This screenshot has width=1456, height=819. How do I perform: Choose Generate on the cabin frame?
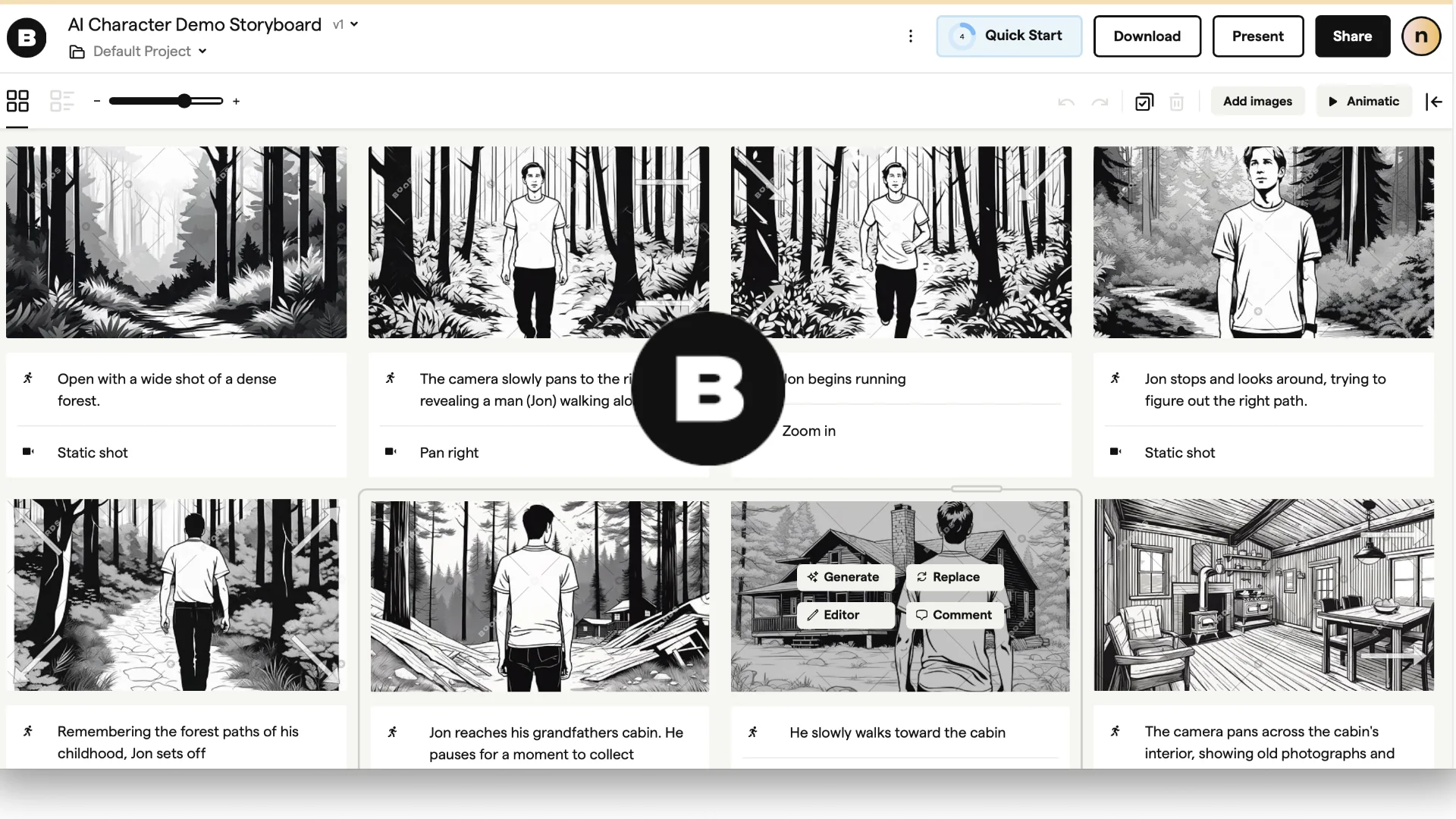click(x=844, y=577)
